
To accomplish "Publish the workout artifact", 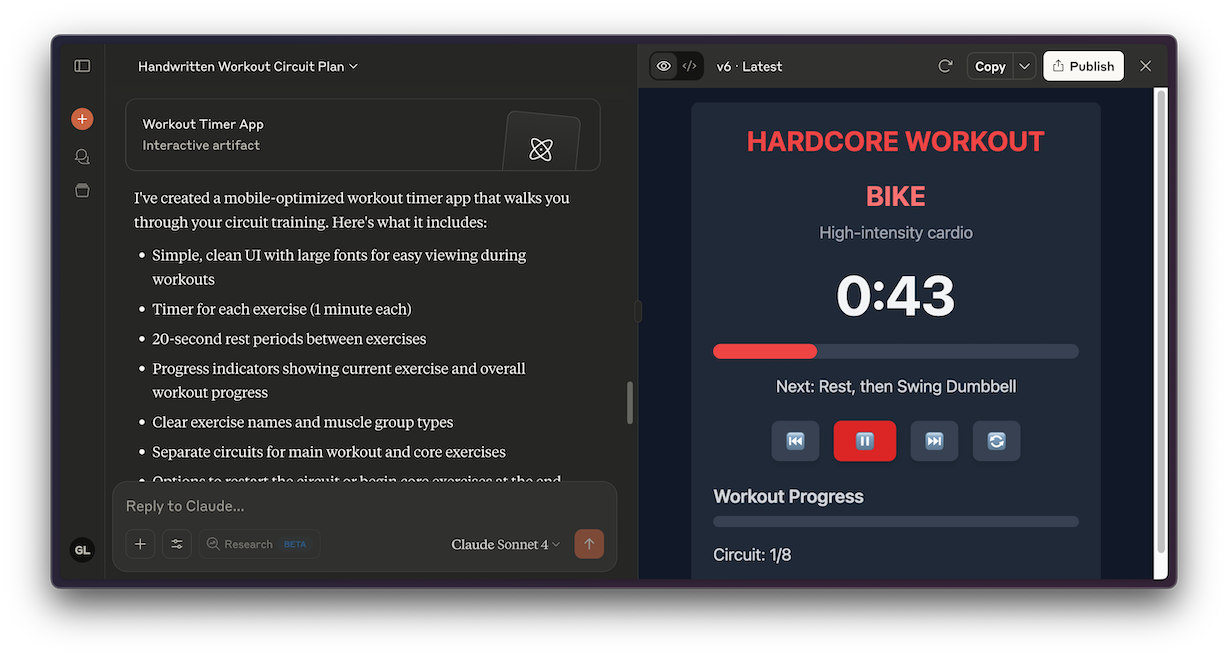I will click(x=1083, y=66).
